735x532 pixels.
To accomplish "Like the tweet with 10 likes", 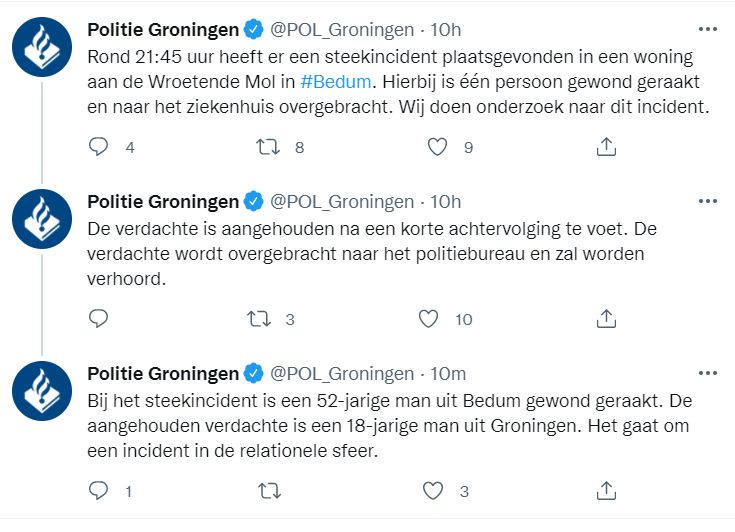I will point(429,319).
